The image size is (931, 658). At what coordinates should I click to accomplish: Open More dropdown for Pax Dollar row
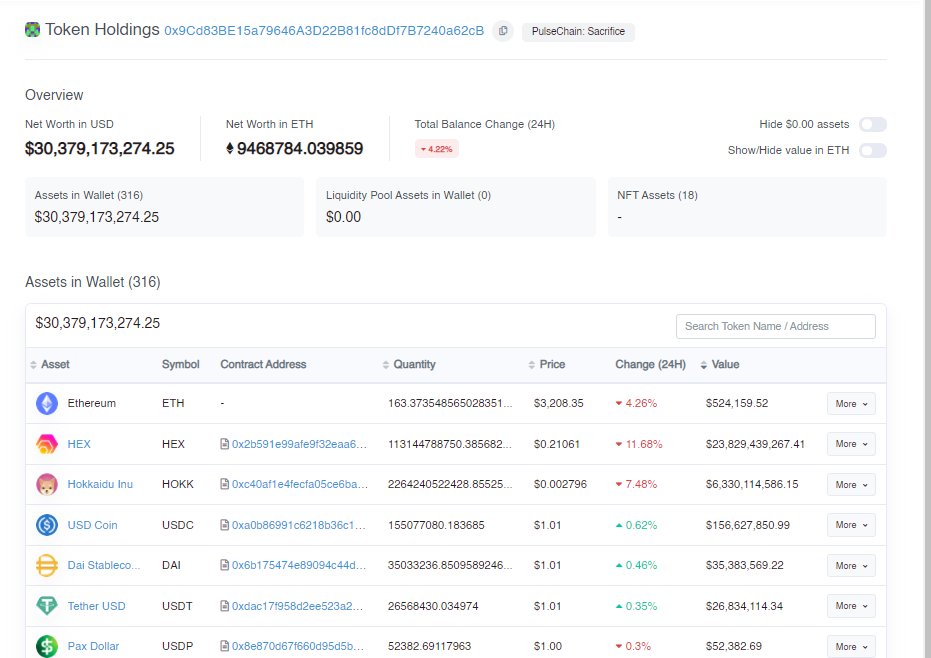click(851, 646)
